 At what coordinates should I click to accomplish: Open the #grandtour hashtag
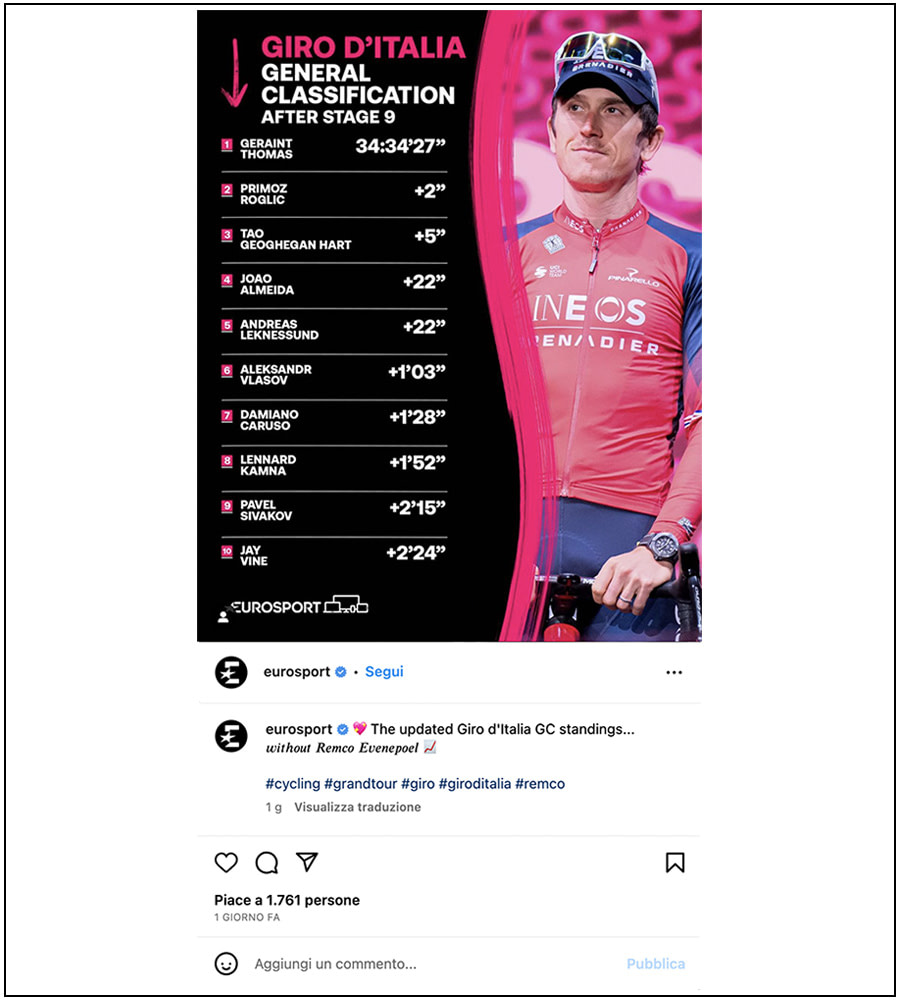(355, 785)
